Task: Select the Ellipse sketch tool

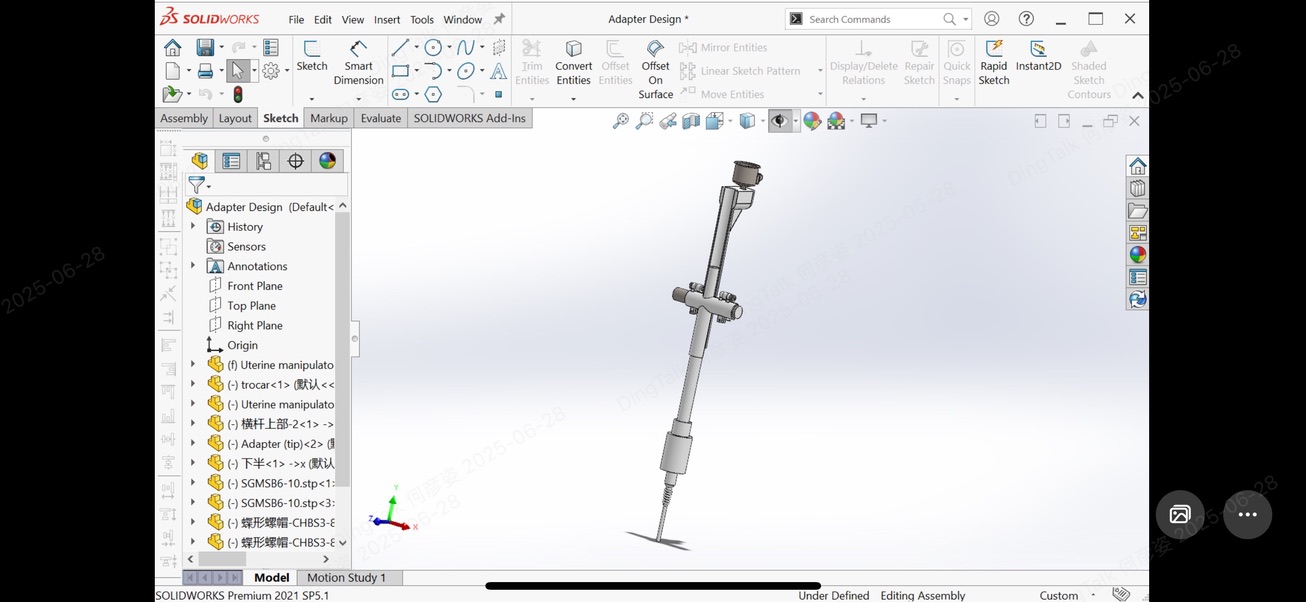Action: coord(466,71)
